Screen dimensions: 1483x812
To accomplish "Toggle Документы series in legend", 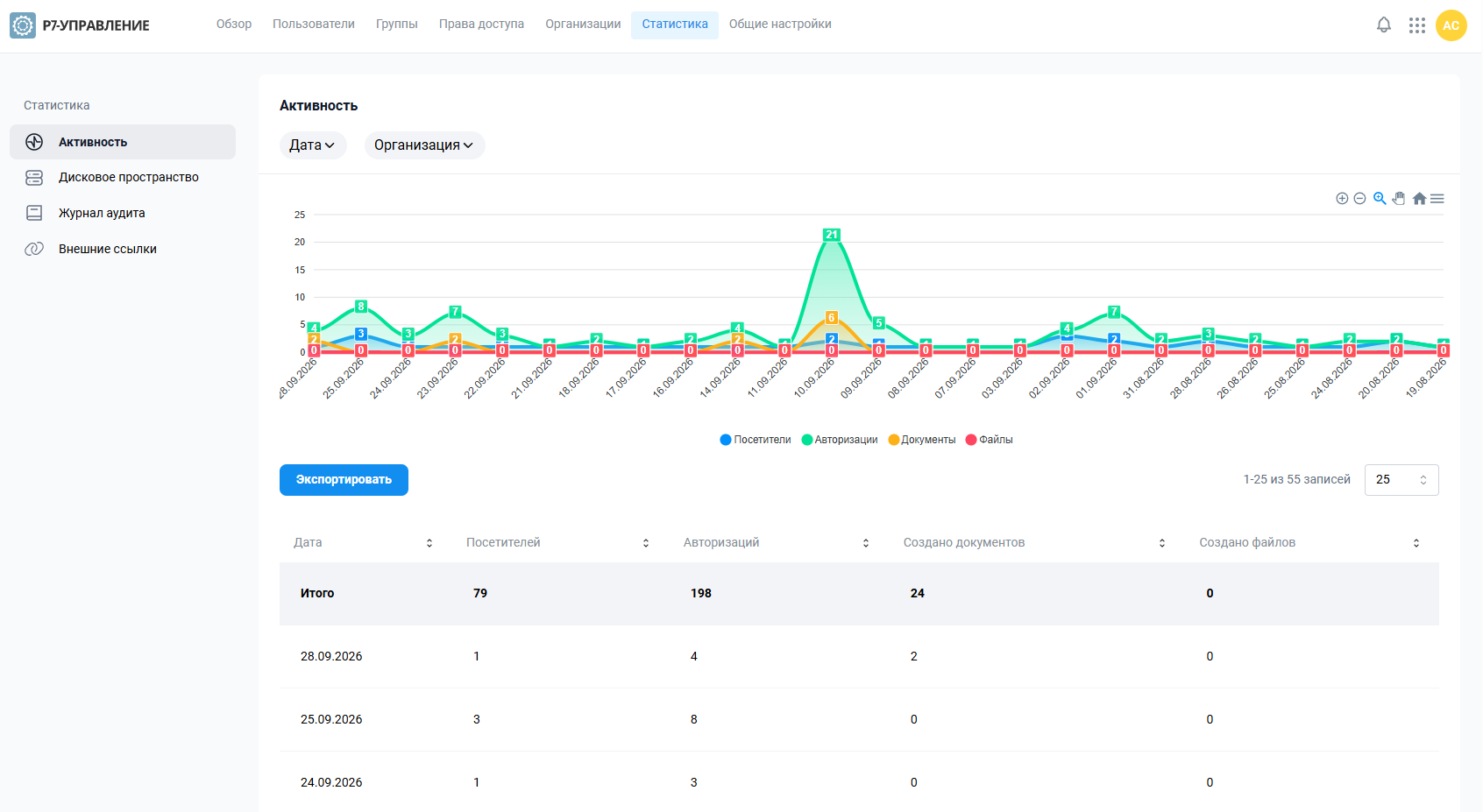I will point(922,440).
